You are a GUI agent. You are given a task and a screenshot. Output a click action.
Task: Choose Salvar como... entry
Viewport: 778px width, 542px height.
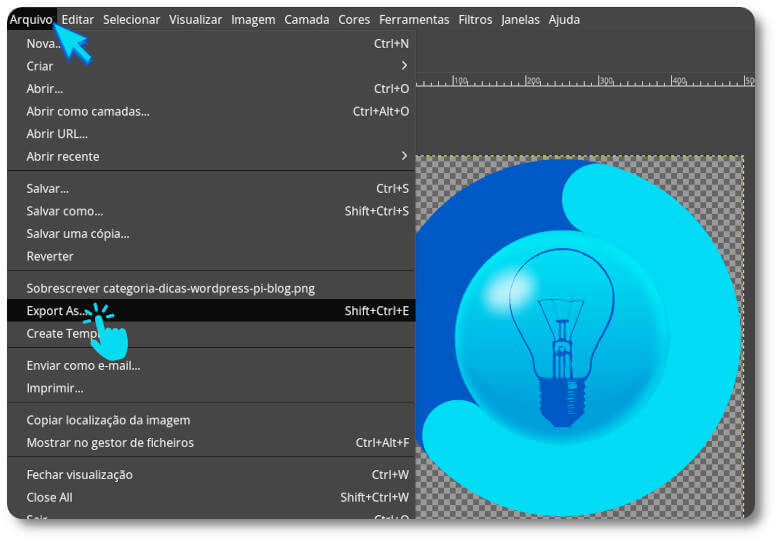pos(211,211)
